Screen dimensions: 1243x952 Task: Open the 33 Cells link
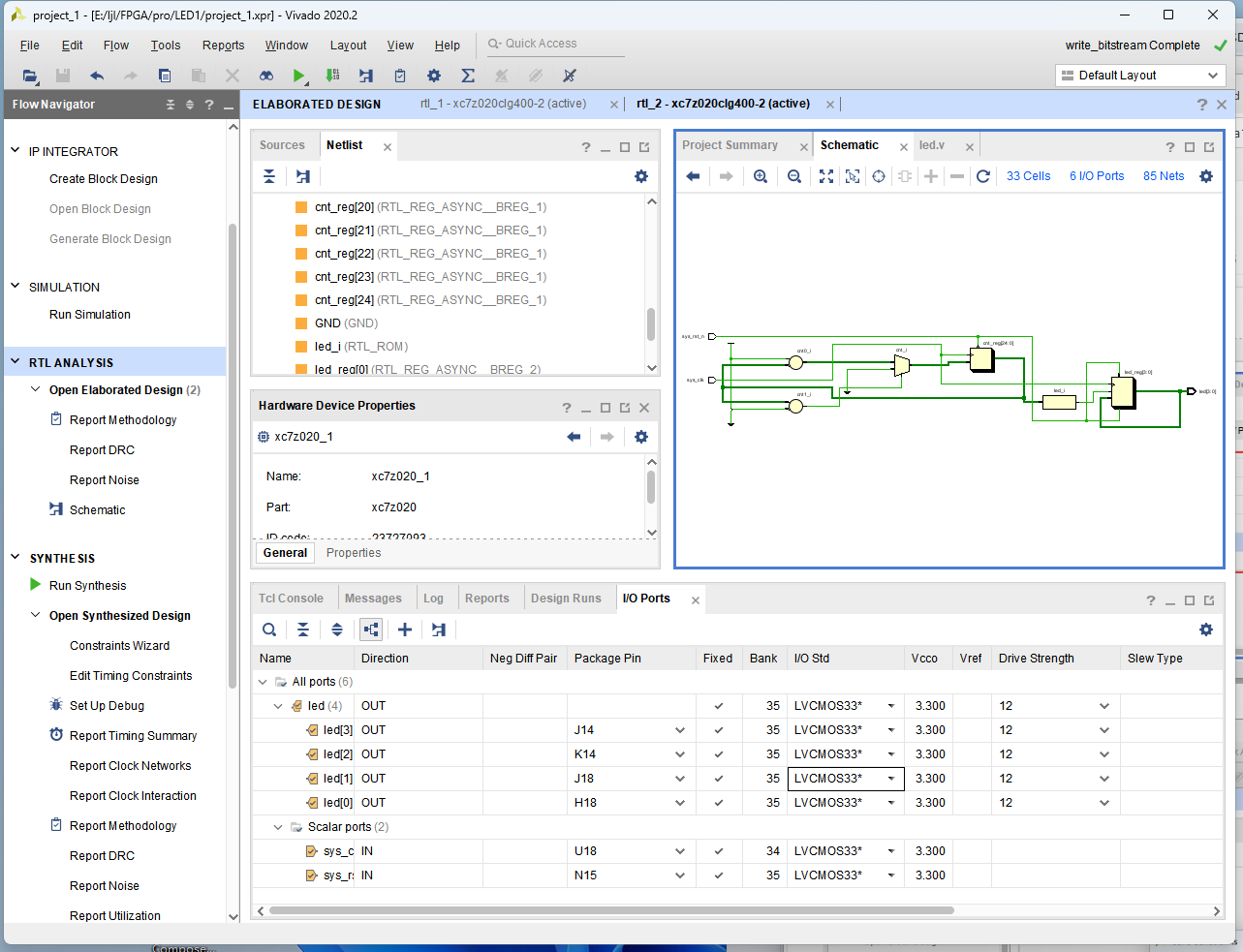tap(1028, 176)
